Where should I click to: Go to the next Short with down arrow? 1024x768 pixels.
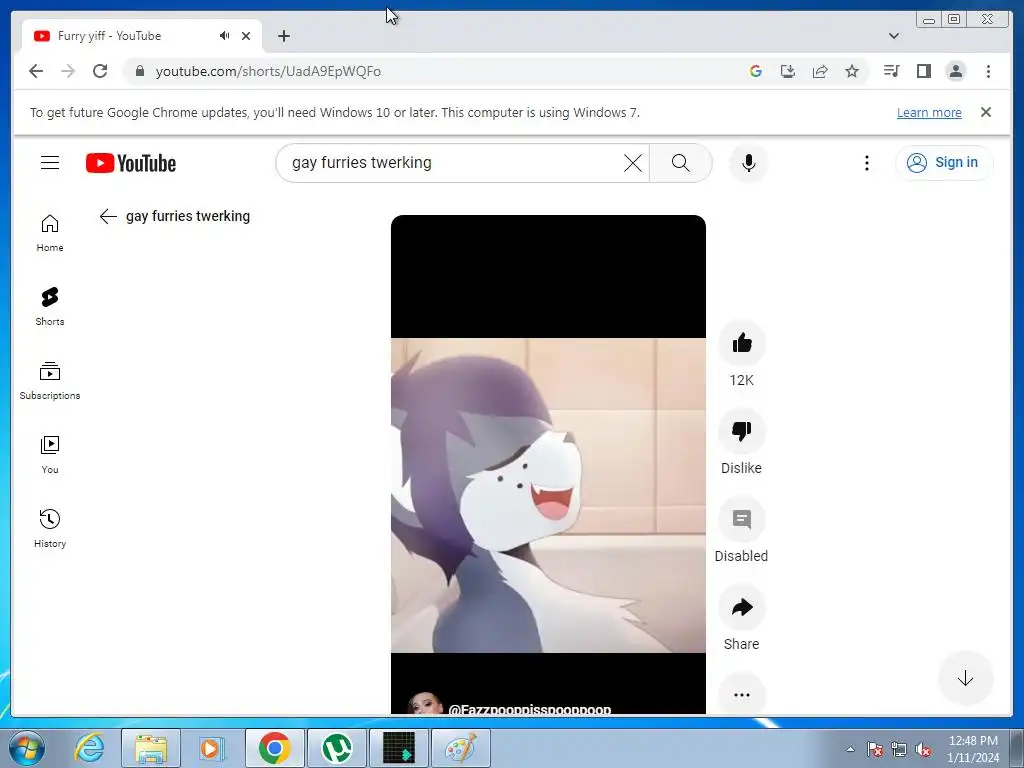[x=965, y=679]
